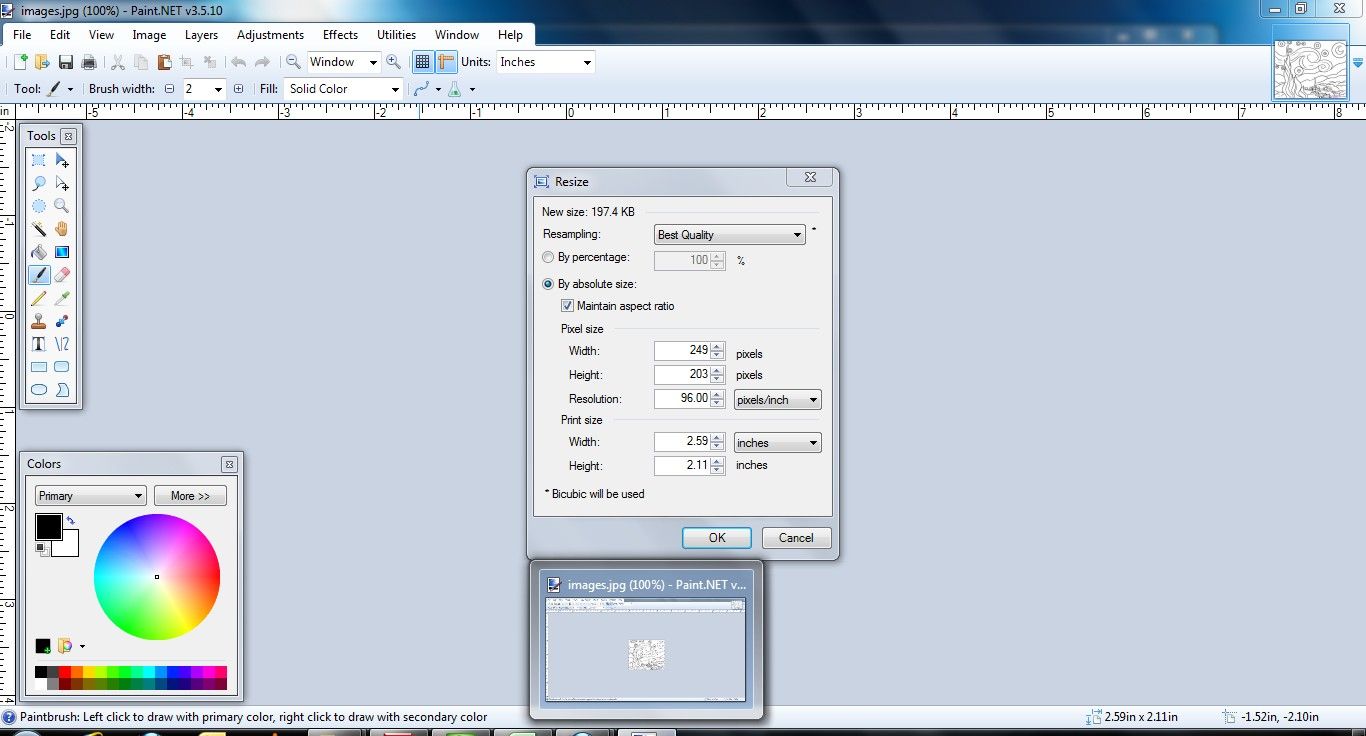
Task: Uncheck Maintain aspect ratio
Action: point(567,306)
